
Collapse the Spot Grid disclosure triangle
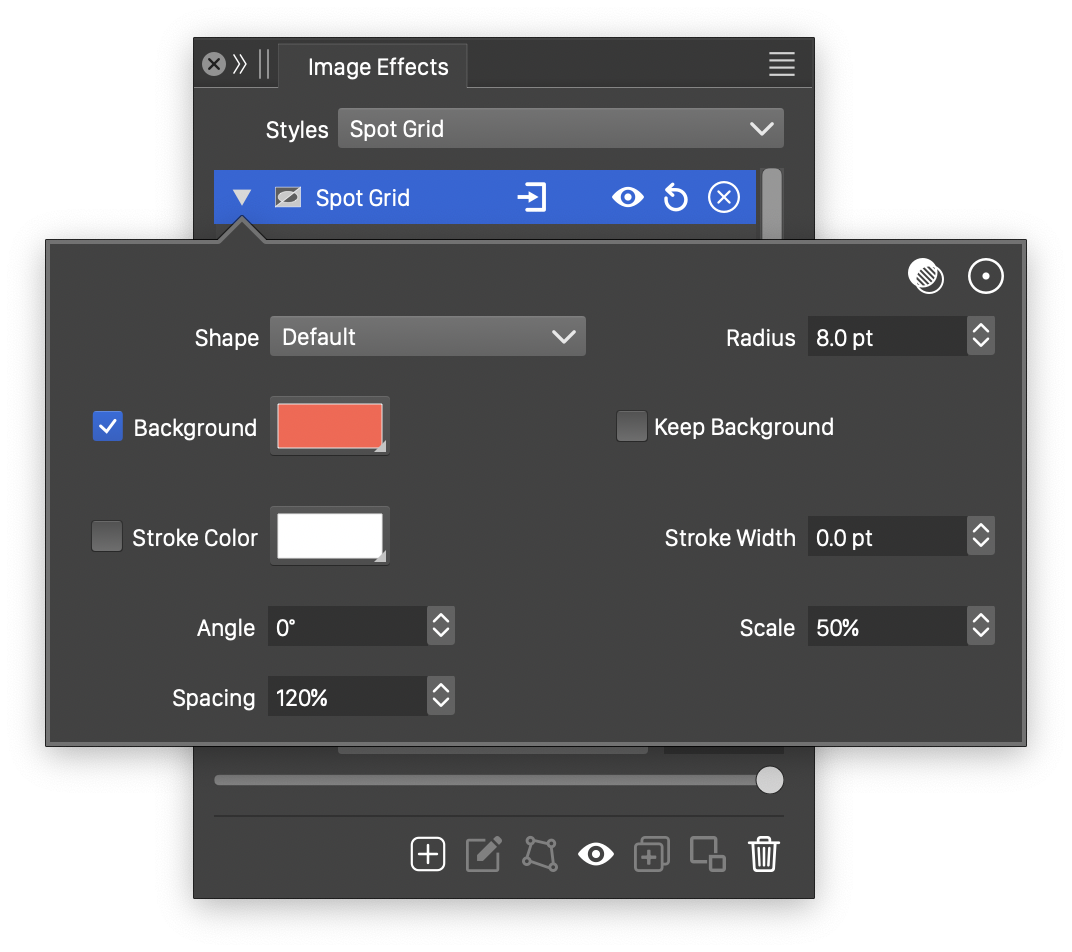pyautogui.click(x=242, y=198)
